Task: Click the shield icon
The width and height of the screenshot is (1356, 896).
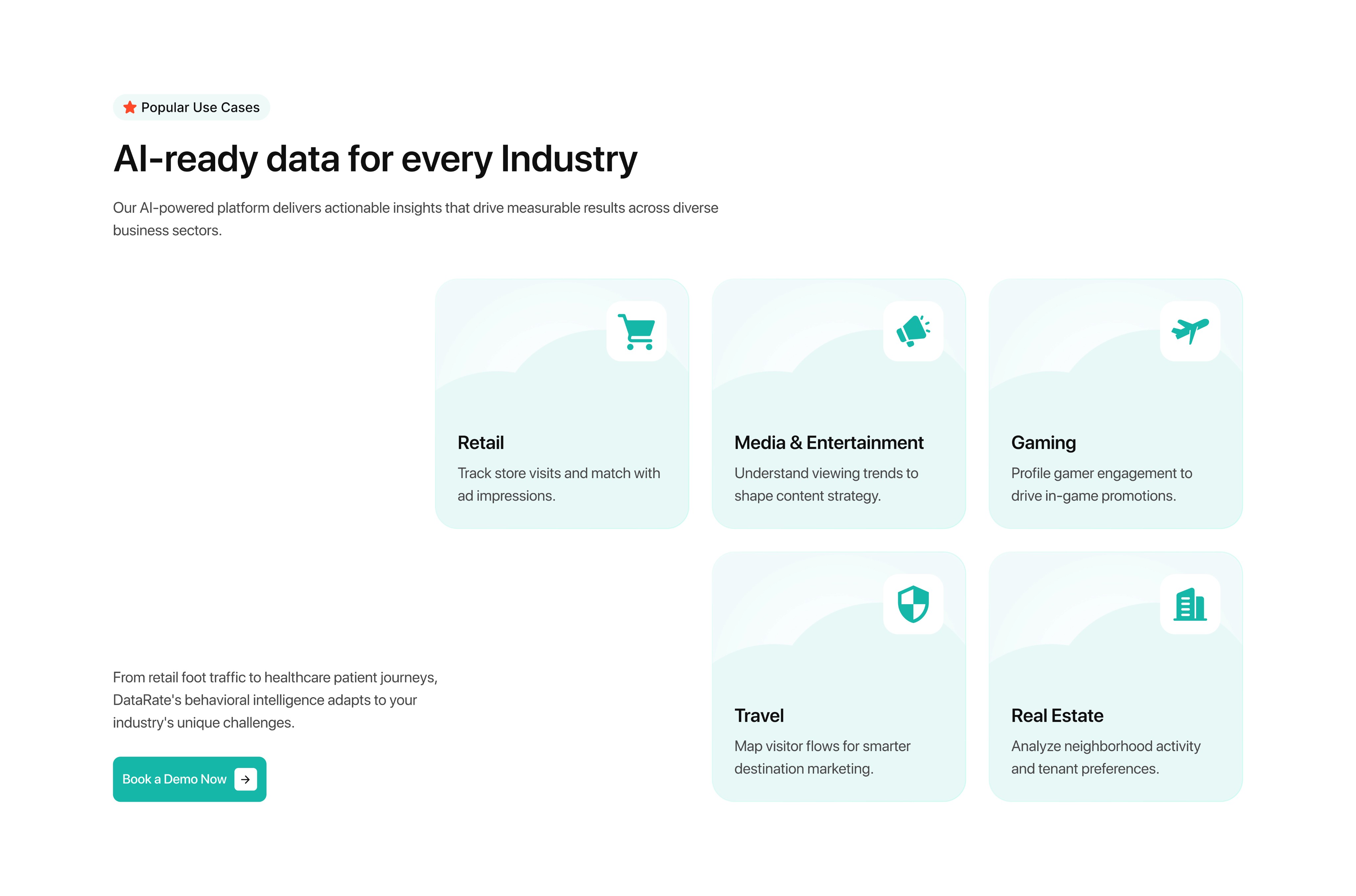Action: [913, 604]
